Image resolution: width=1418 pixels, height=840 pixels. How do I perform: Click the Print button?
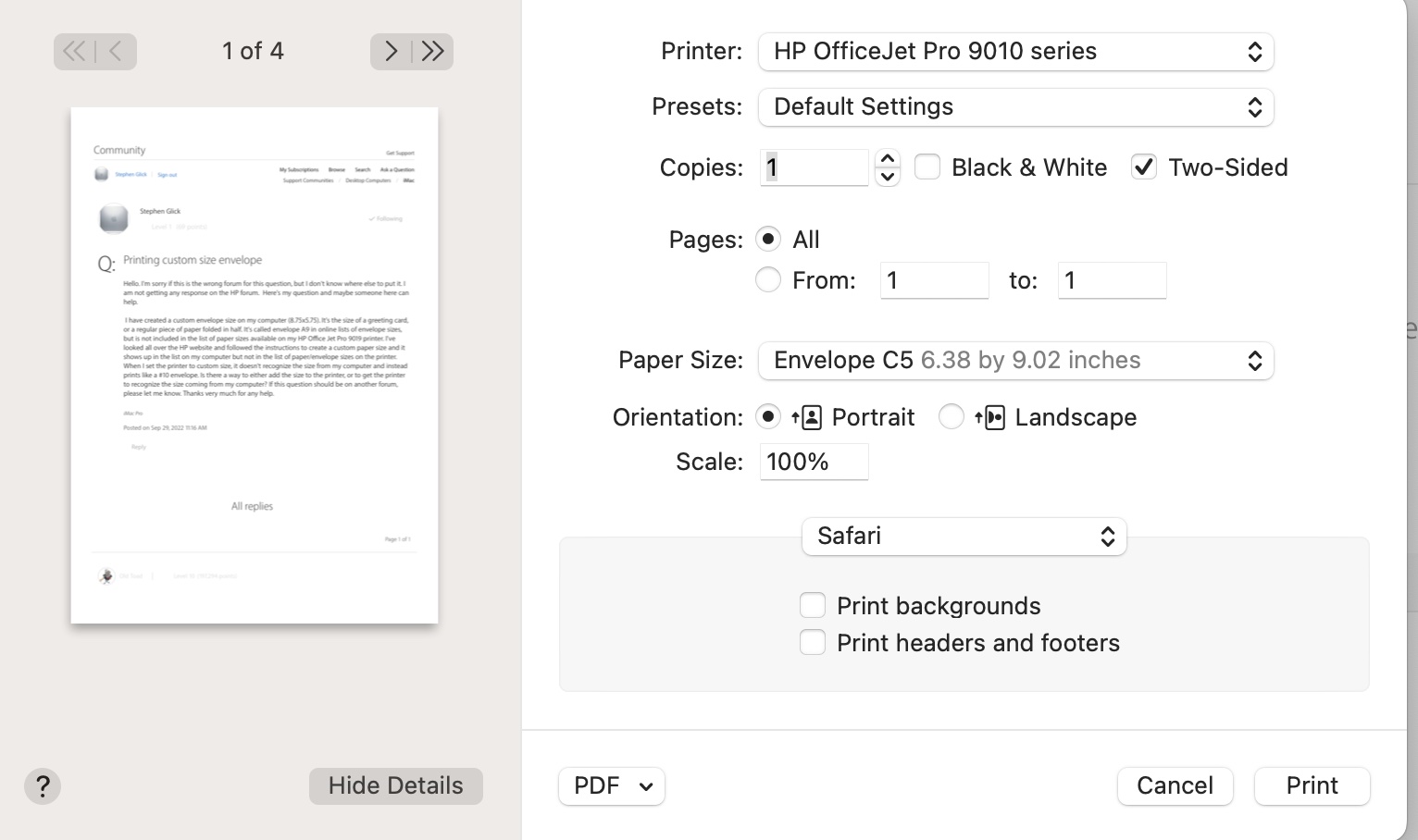click(1312, 785)
